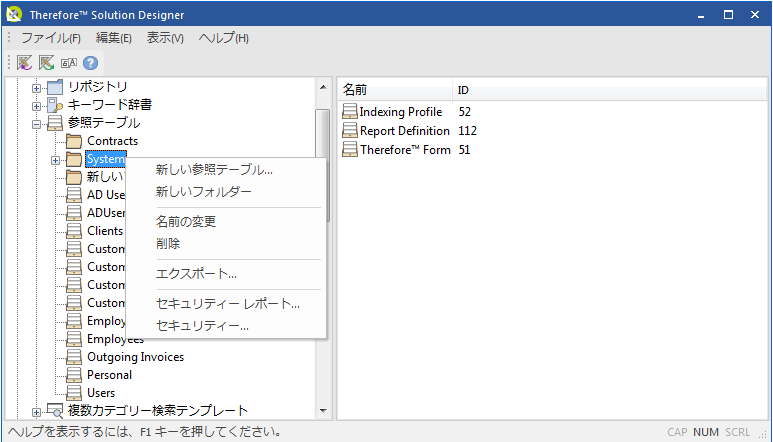
Task: Sort list by the 名前 column header
Action: 395,90
